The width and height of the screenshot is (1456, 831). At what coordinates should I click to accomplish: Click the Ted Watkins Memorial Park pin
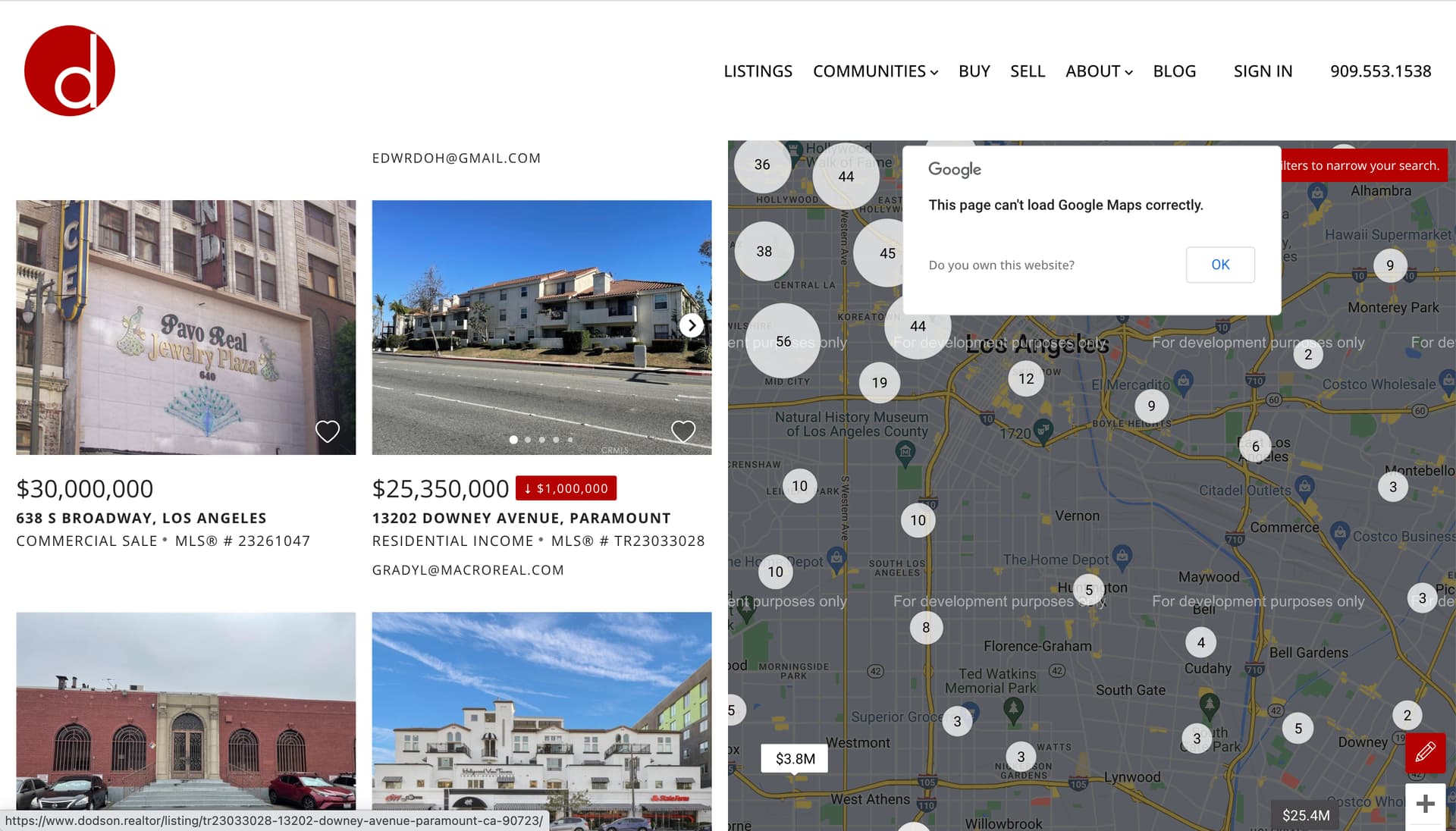tap(1013, 710)
